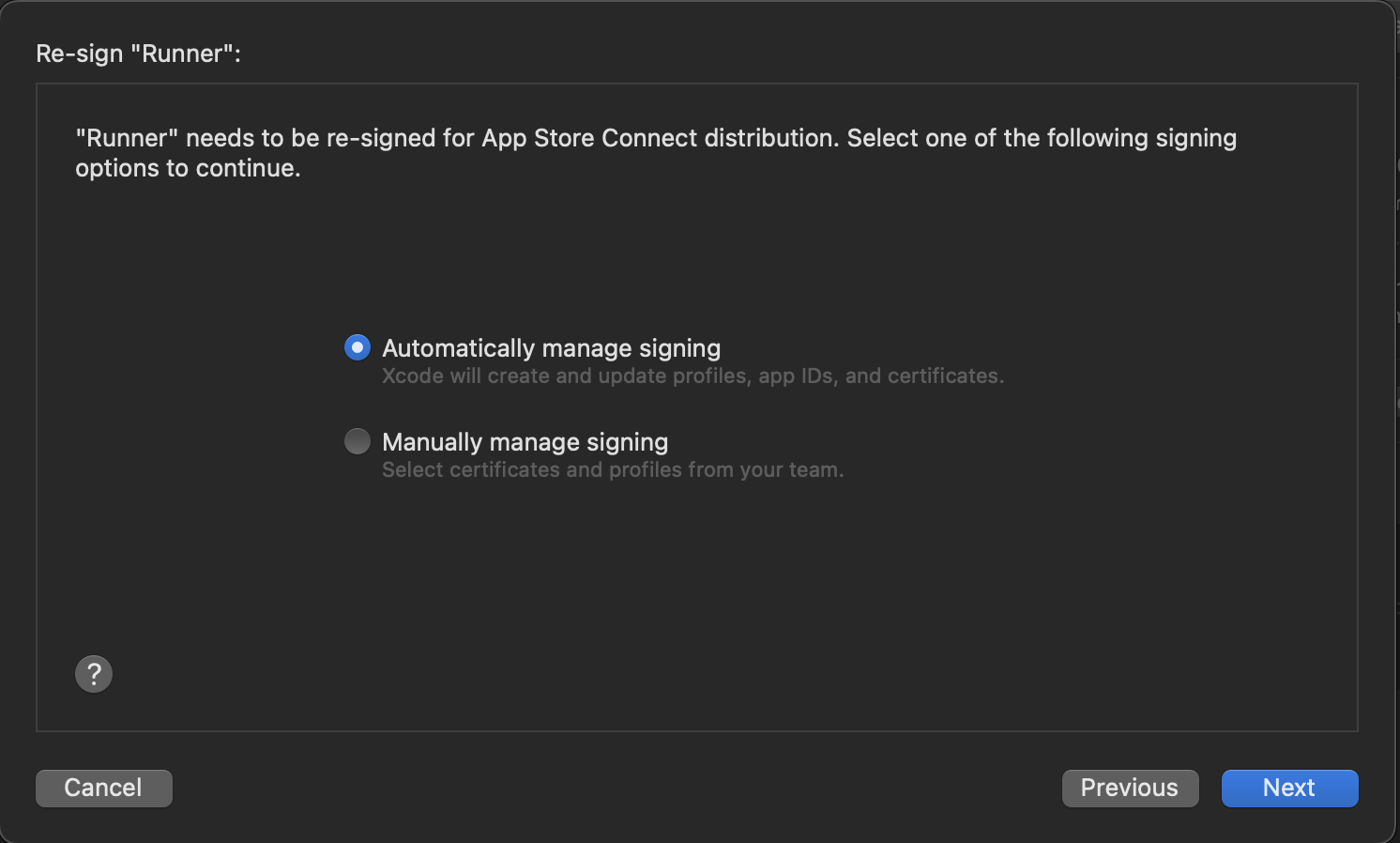Click the "Automatically manage signing" label text

click(552, 348)
